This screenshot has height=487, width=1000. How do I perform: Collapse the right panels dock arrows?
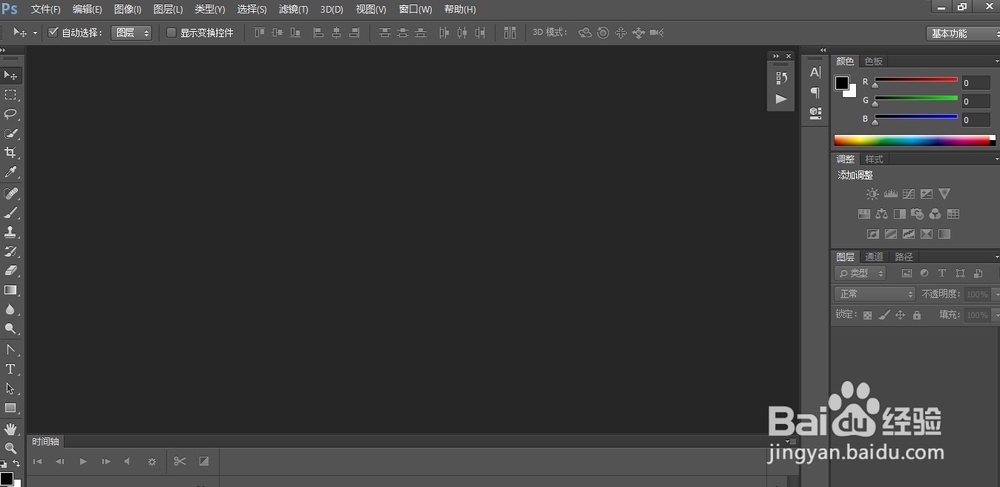pos(823,50)
